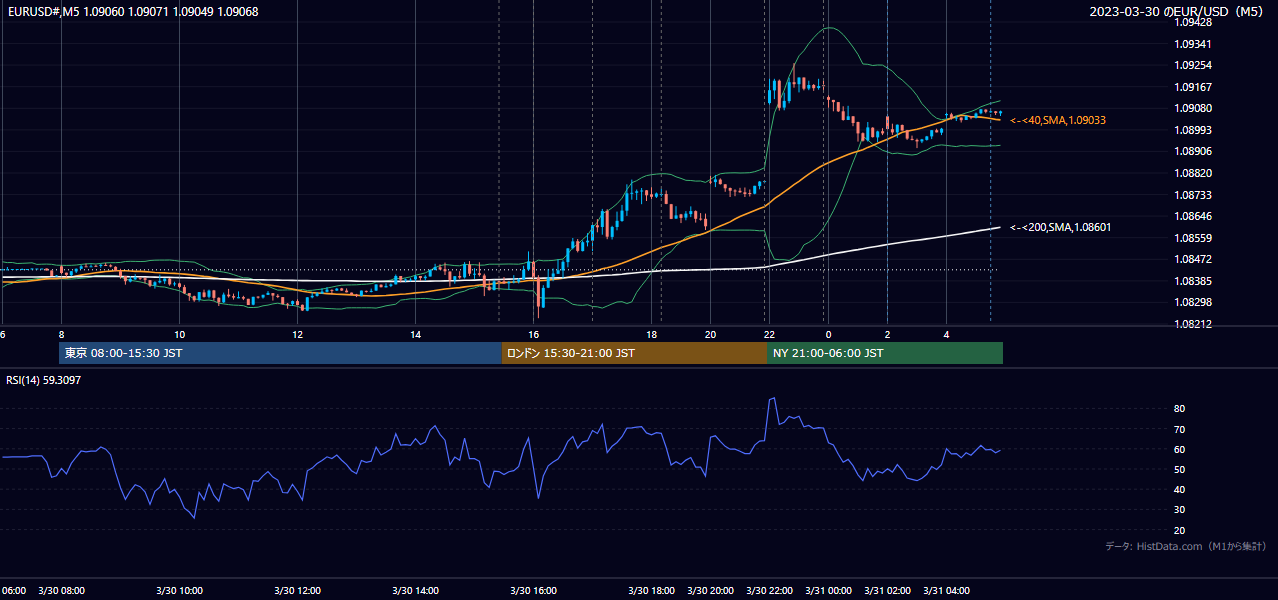1278x600 pixels.
Task: Click the RSI scale value 40
Action: click(1180, 489)
